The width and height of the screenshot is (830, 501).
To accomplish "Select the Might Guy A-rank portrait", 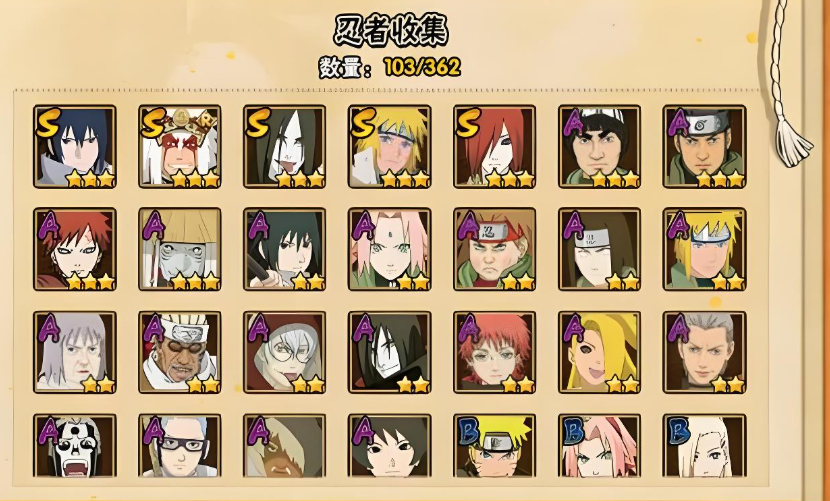I will [599, 147].
